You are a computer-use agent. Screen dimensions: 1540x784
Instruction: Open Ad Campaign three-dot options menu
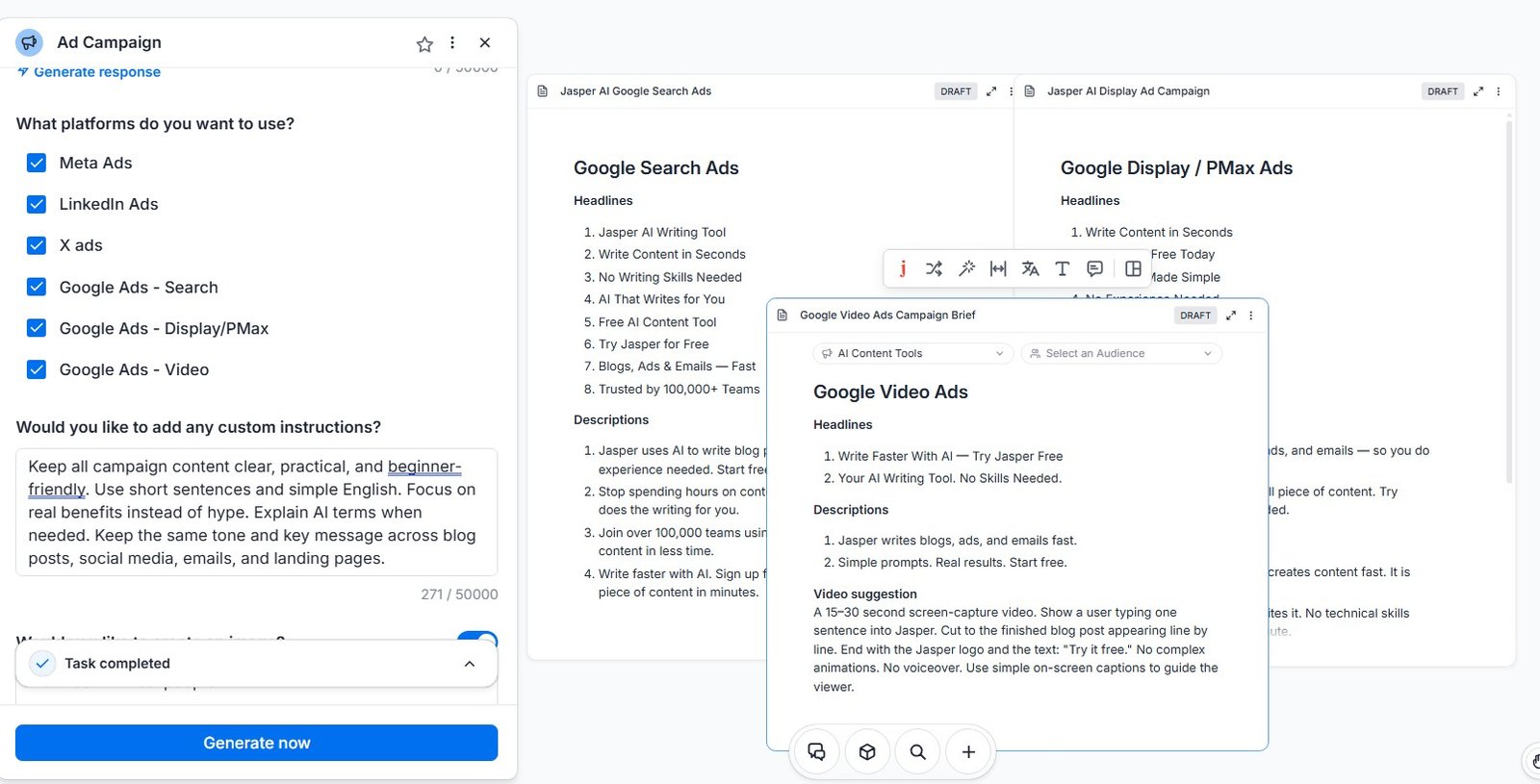pyautogui.click(x=452, y=42)
